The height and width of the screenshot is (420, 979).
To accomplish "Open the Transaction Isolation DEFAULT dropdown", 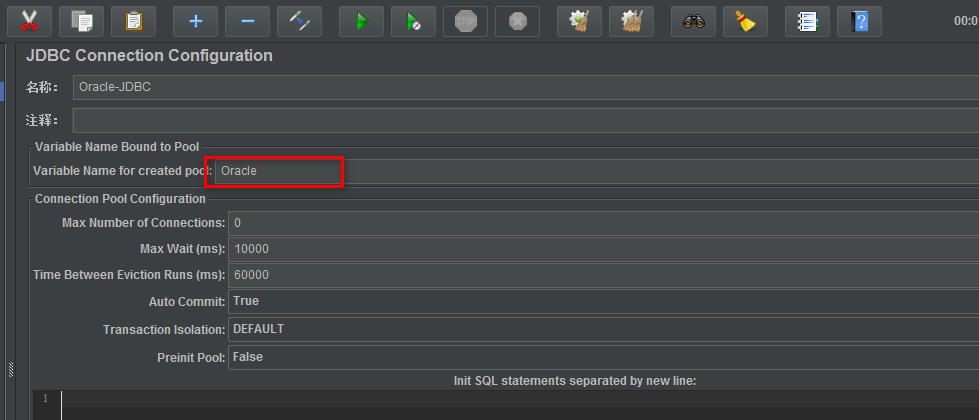I will pos(604,329).
